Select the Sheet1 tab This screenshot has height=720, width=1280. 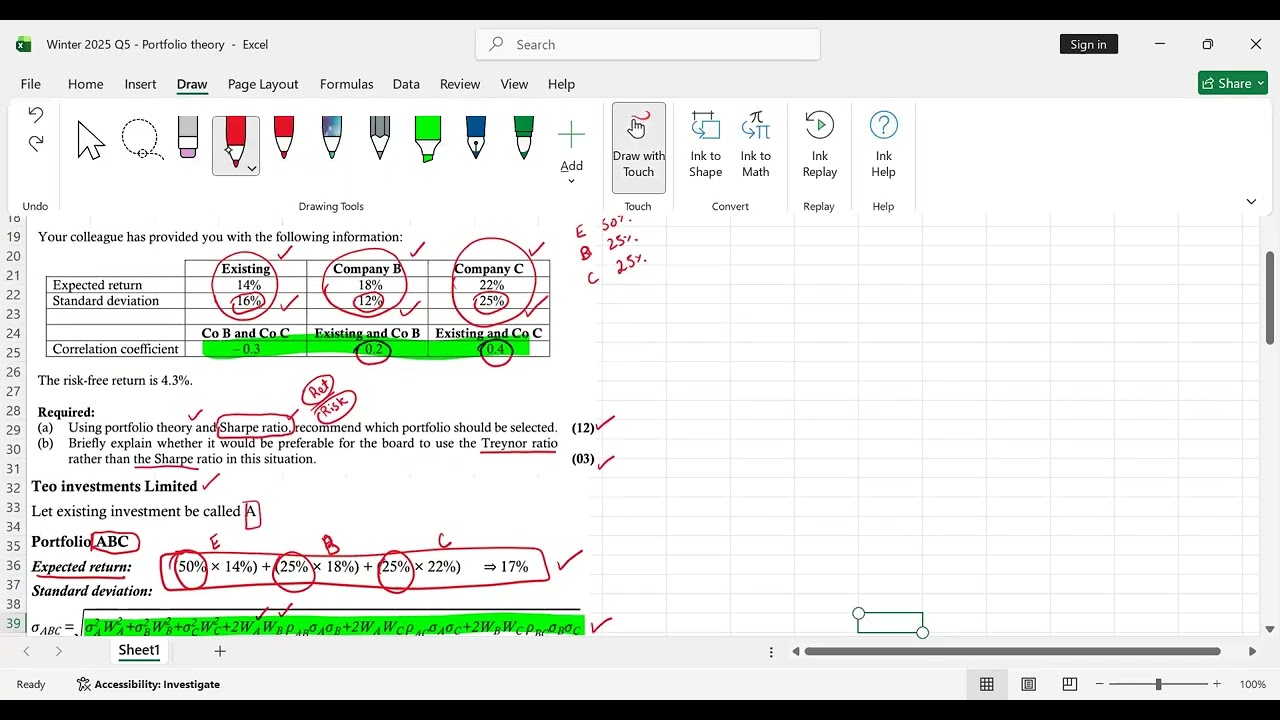(139, 651)
